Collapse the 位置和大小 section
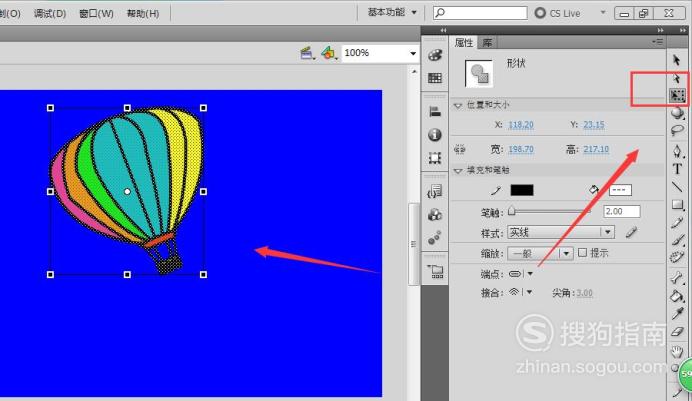Screen dimensions: 692x401 (458, 105)
